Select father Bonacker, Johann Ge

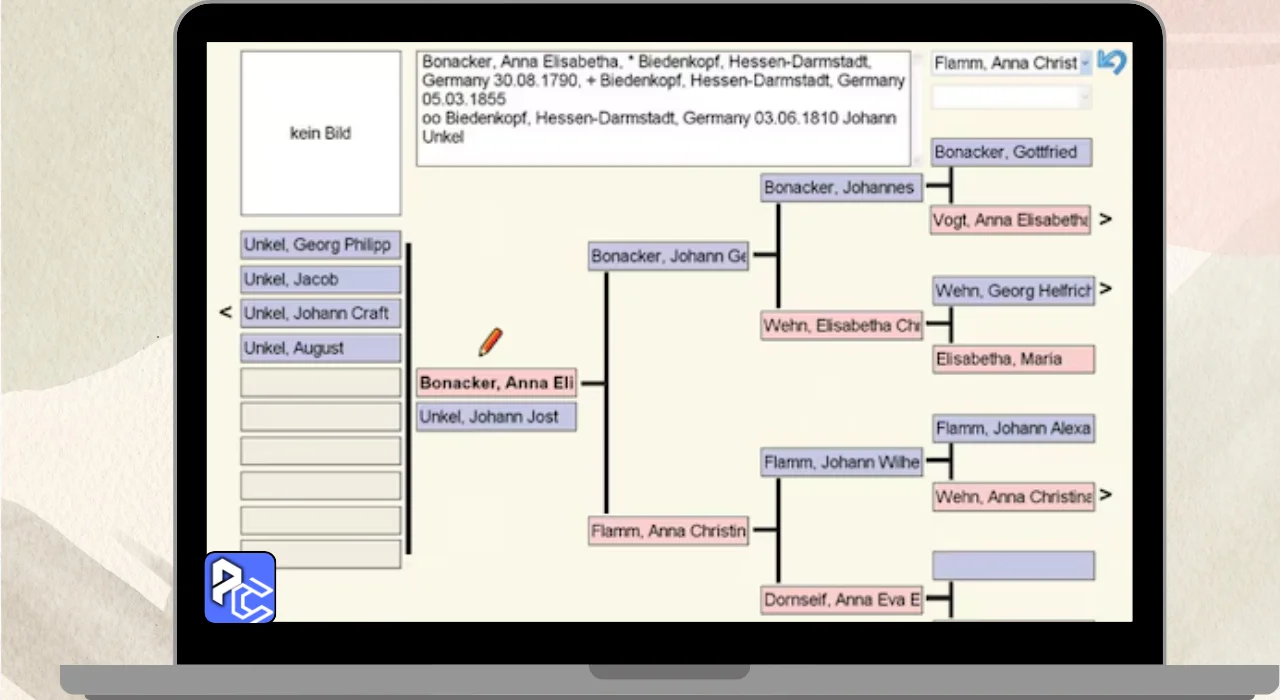pos(668,256)
